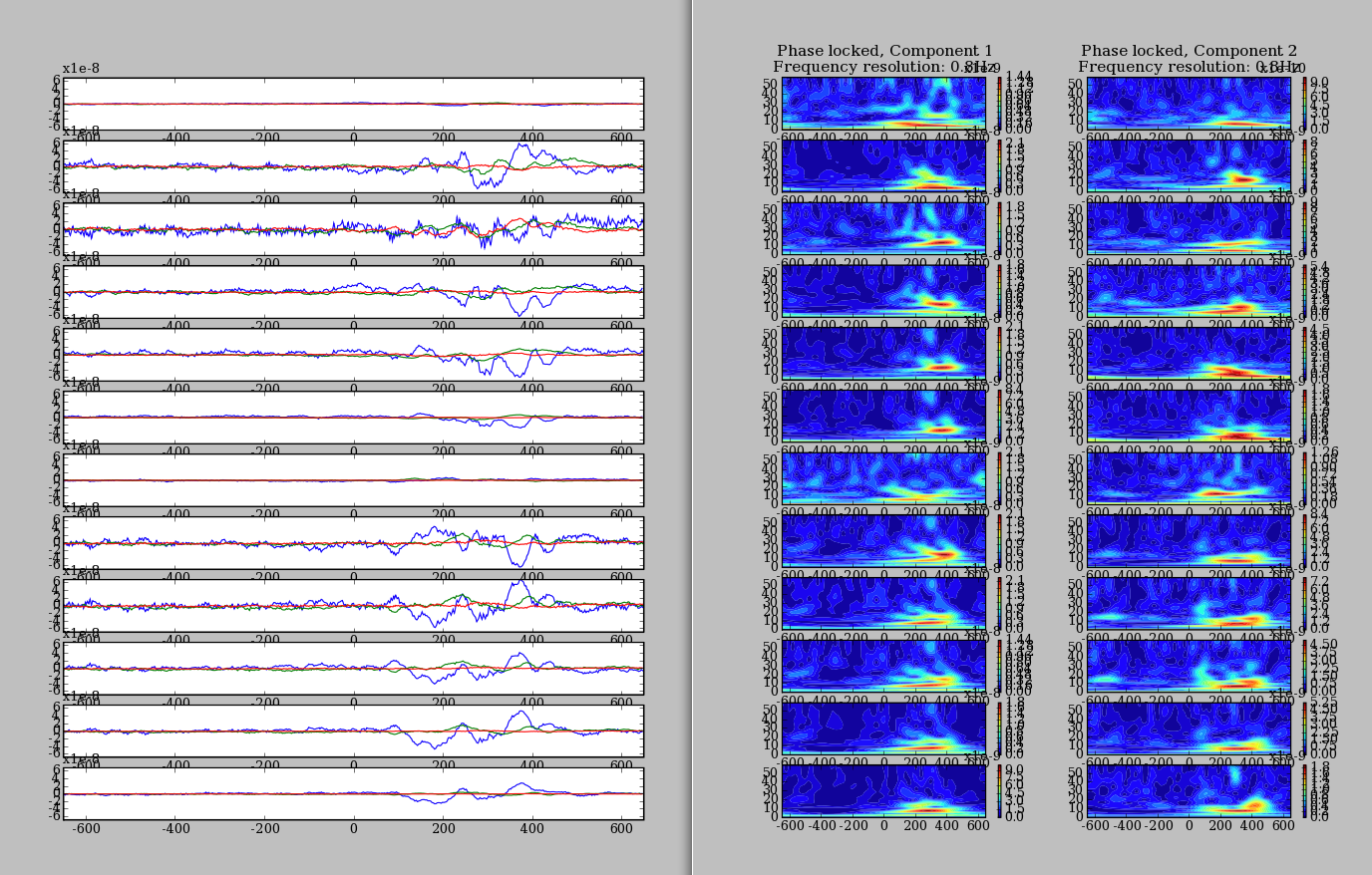Click the x1e-8 exponent label above top waveform
1372x875 pixels.
pos(81,69)
